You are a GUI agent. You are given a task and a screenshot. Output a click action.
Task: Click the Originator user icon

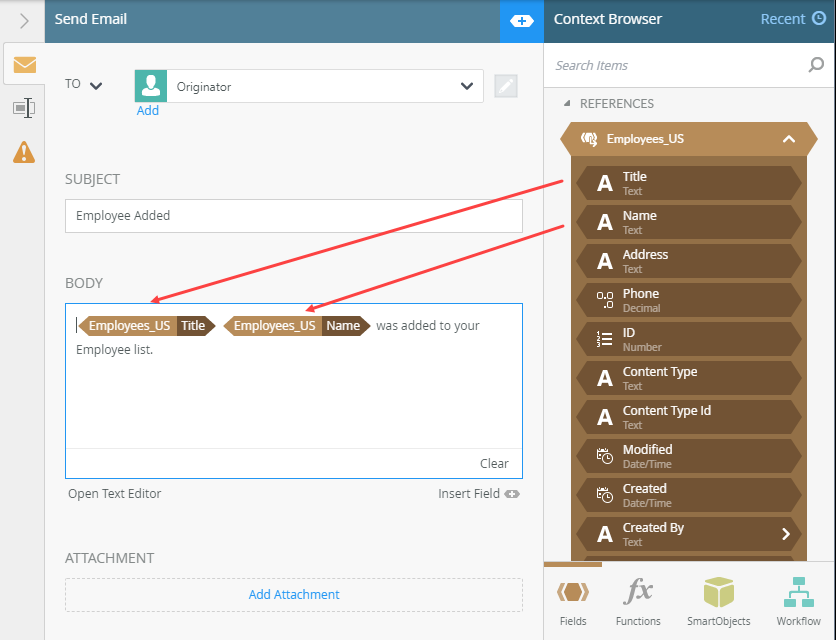(x=151, y=86)
